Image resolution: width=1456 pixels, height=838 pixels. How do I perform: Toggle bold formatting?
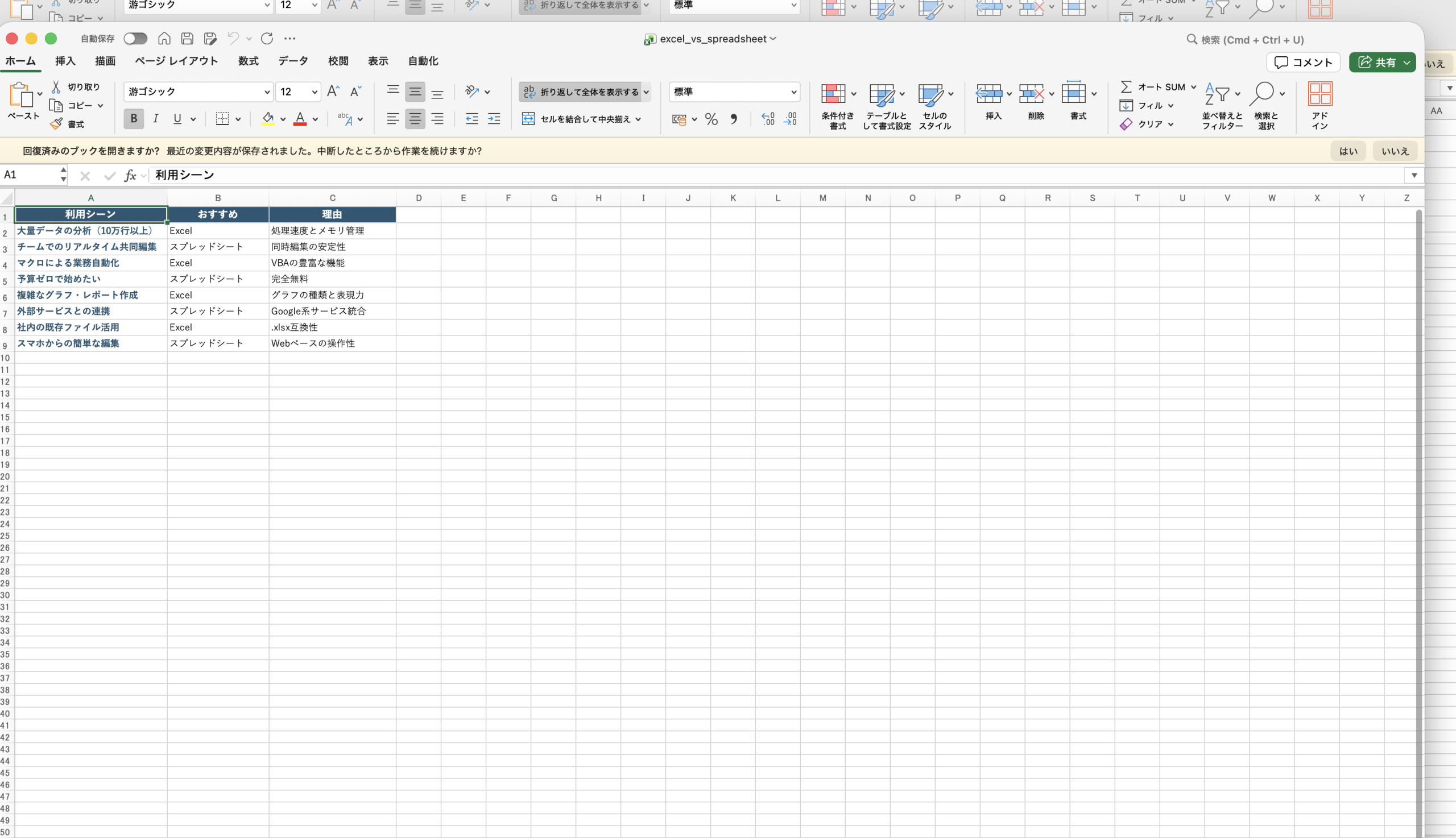click(x=134, y=119)
